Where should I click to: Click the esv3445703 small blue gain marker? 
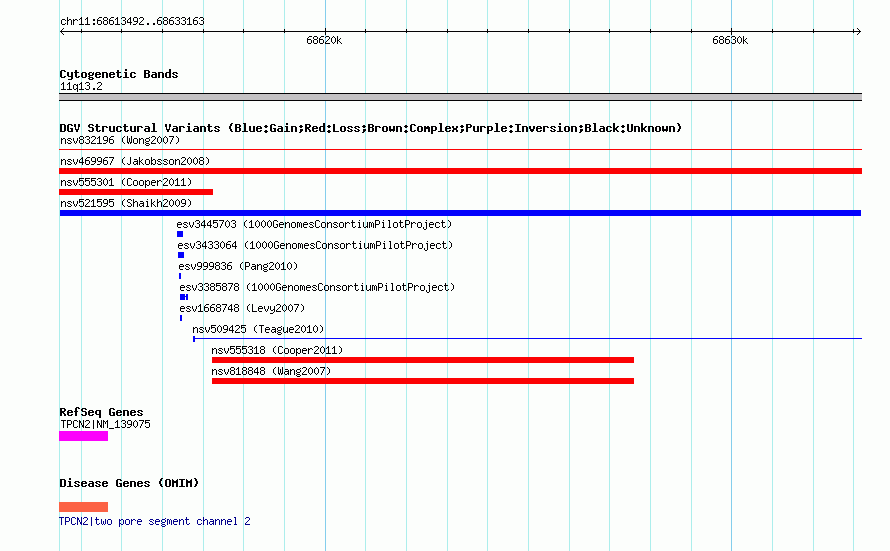pyautogui.click(x=180, y=234)
